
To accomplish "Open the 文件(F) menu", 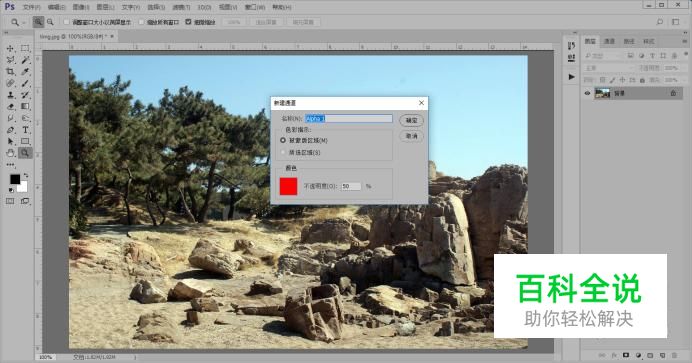I will click(31, 7).
